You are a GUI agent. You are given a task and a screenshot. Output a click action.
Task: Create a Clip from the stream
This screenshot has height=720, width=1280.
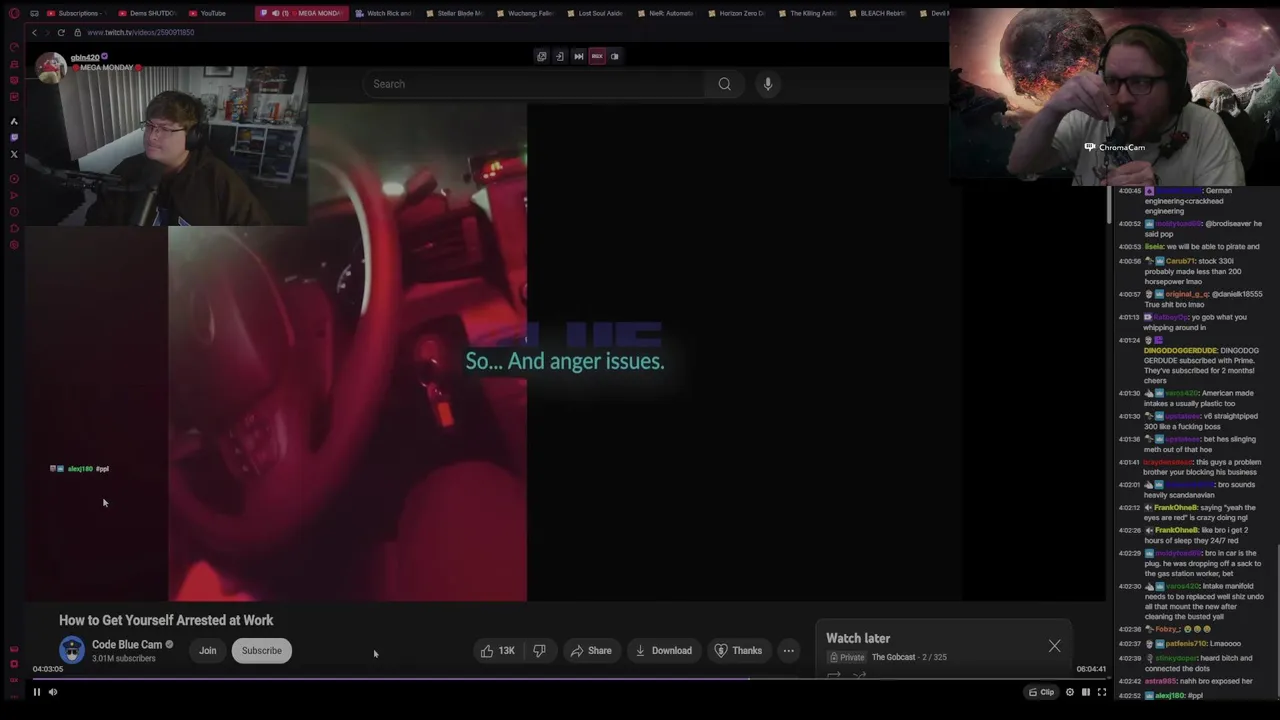[x=1042, y=692]
